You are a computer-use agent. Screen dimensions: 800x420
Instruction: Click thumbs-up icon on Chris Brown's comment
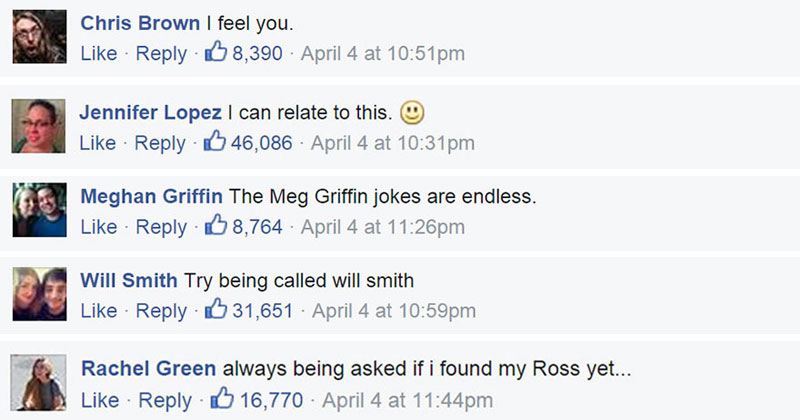[x=216, y=52]
